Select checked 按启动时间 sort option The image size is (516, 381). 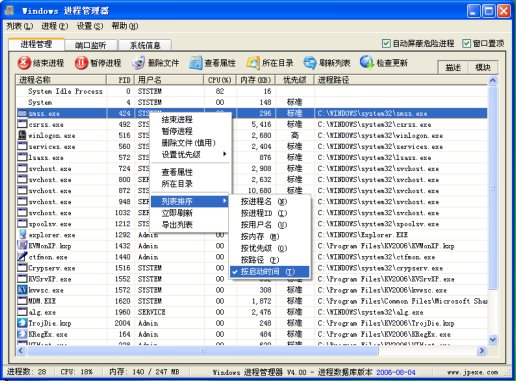pos(269,272)
